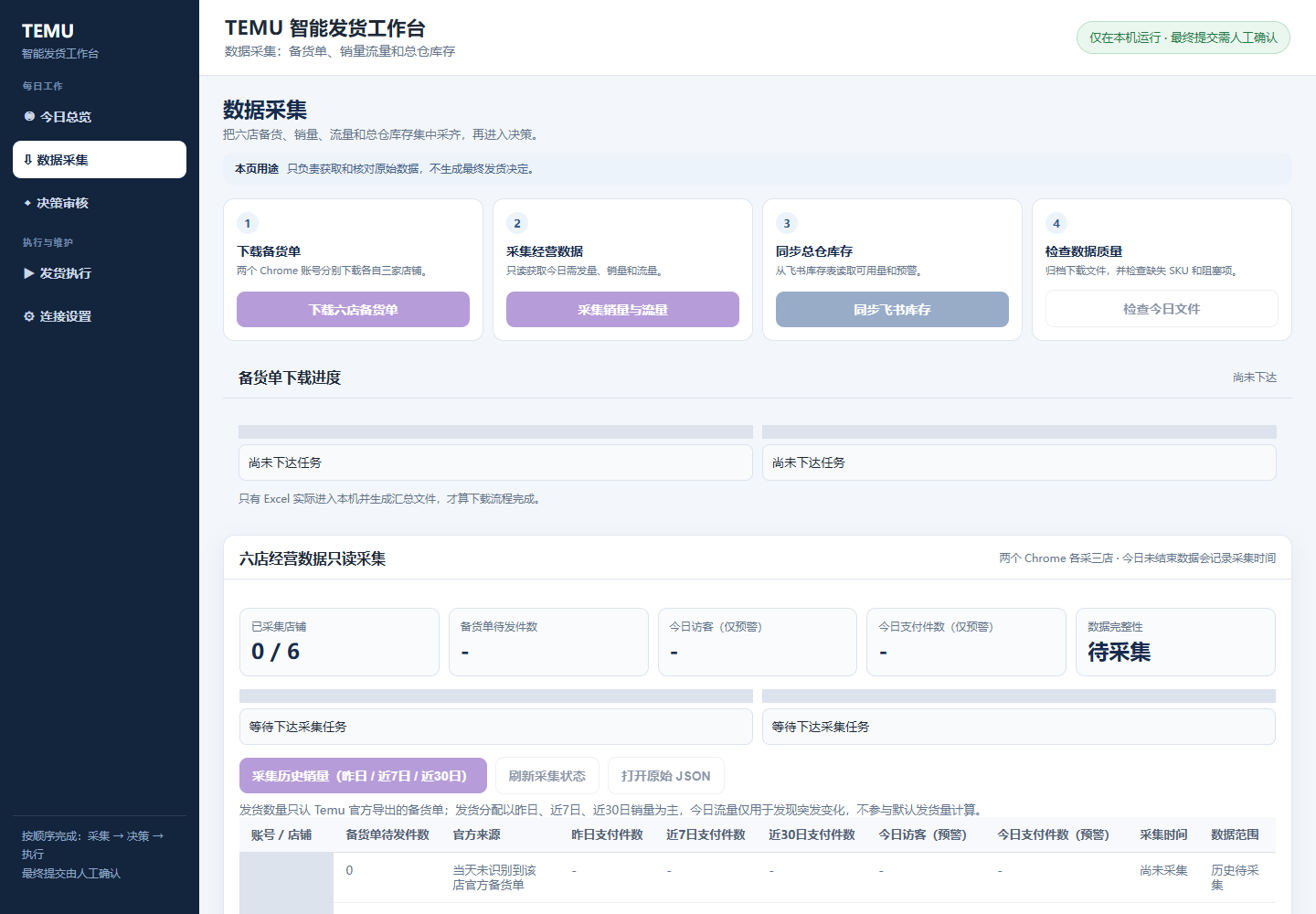Click the step 4 badge on 检查数据质量 card
Screen dimensions: 1316x914
(1056, 223)
